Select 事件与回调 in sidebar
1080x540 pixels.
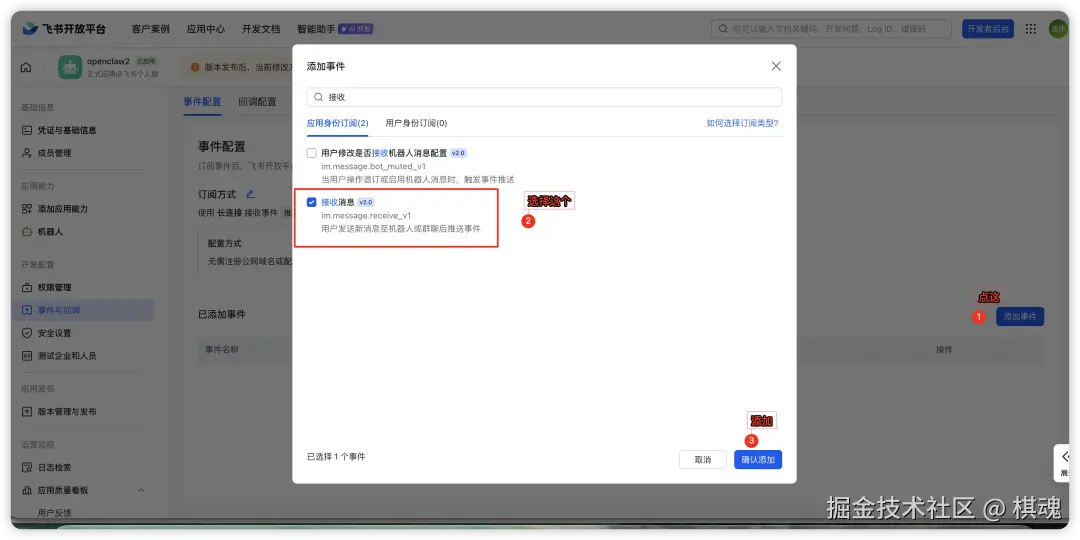click(x=83, y=310)
